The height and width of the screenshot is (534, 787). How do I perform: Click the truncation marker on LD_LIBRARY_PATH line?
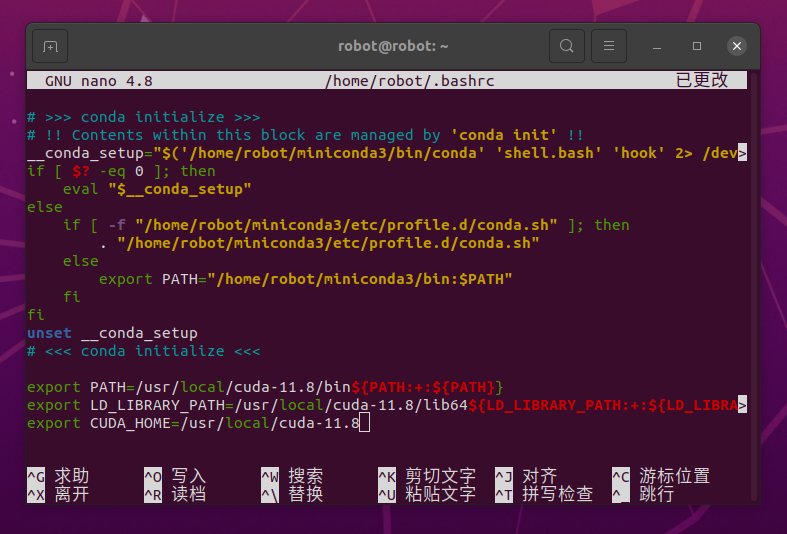[x=742, y=405]
